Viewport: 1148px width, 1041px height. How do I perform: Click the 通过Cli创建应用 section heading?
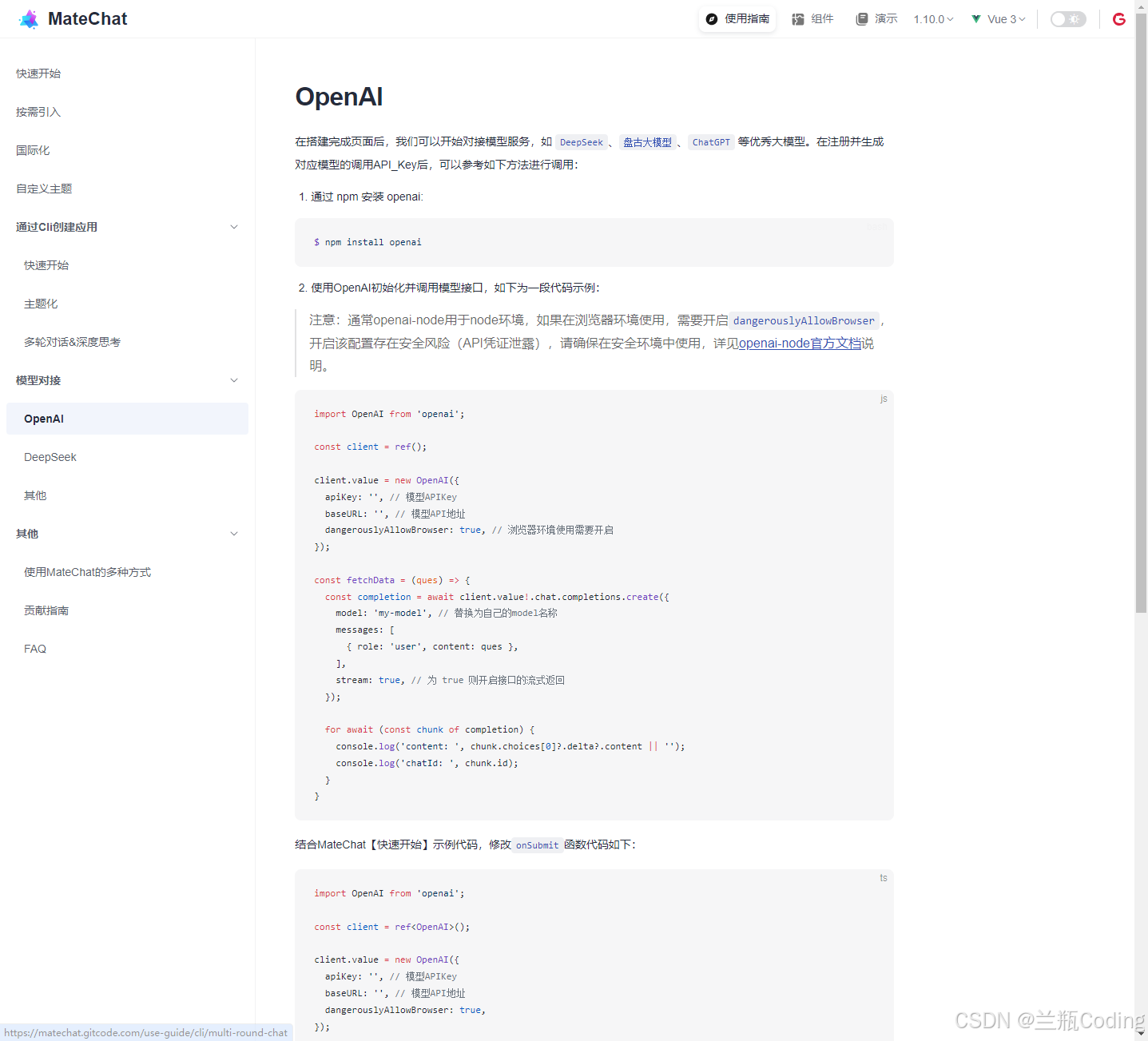tap(57, 227)
